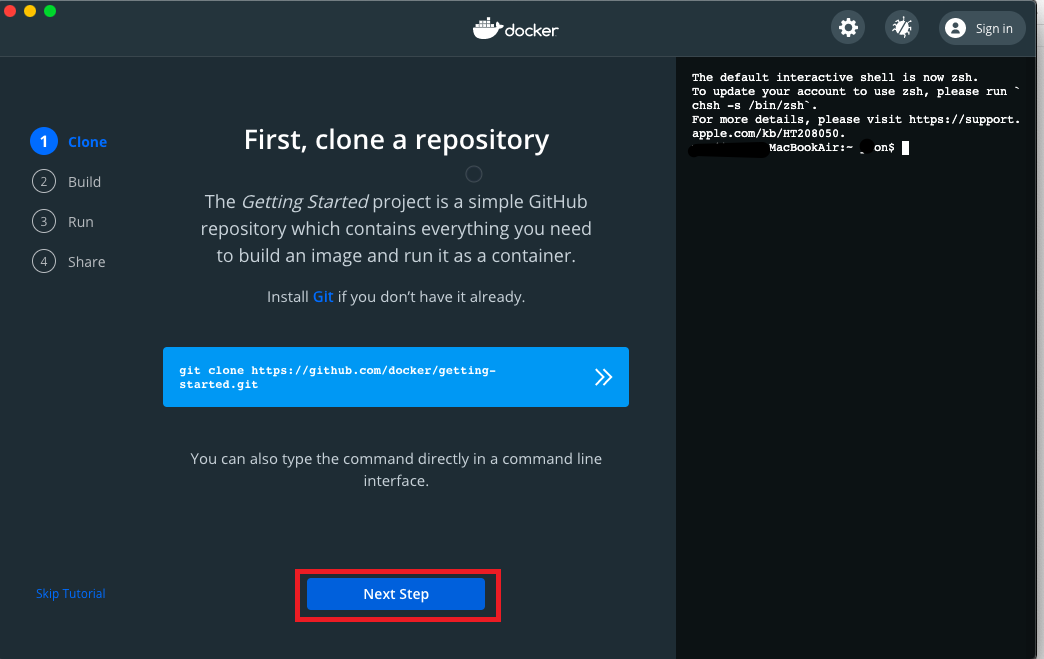Screen dimensions: 1044x659
Task: Close the window with red button
Action: pos(9,11)
